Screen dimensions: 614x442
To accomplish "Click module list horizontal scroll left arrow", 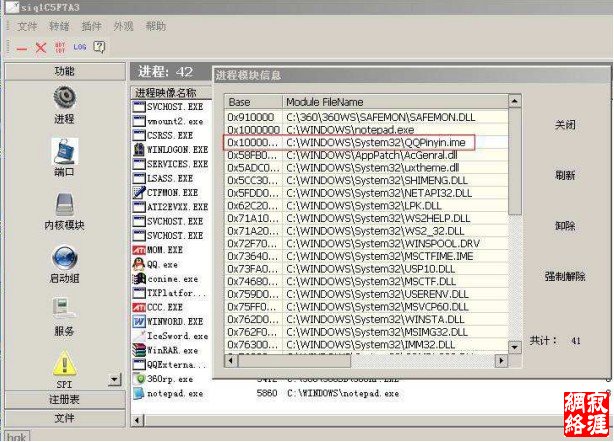I will pos(231,360).
